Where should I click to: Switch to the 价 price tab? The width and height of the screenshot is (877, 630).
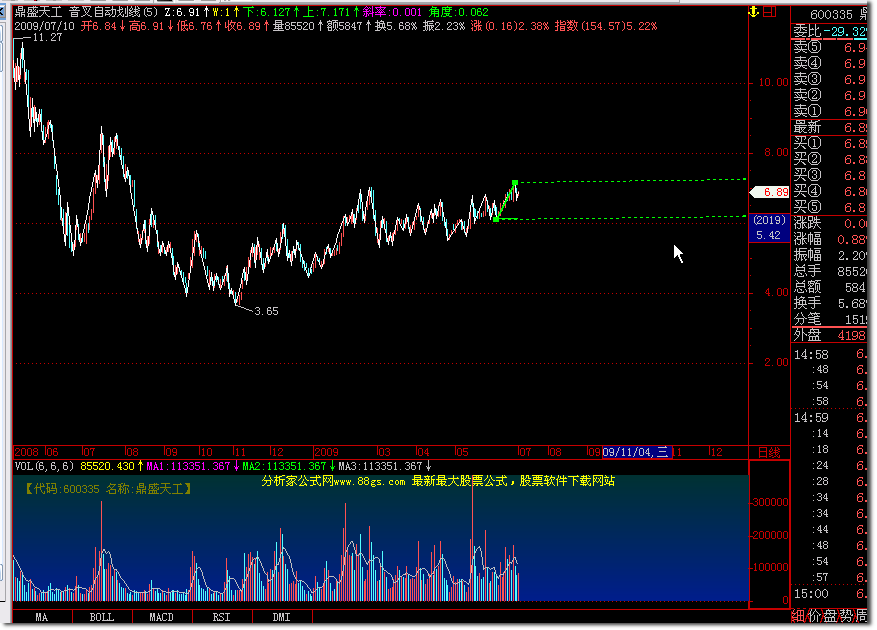(x=814, y=616)
